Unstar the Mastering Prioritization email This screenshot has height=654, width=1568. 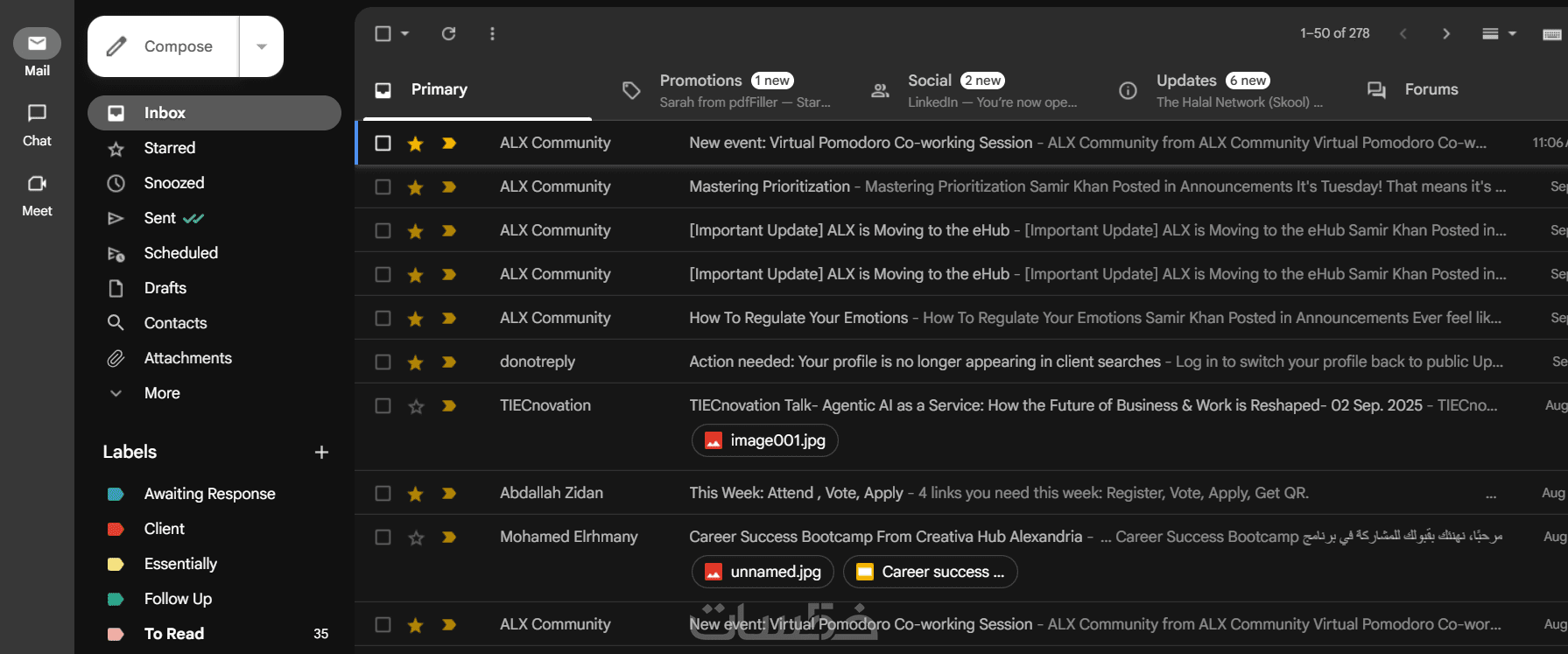[x=416, y=186]
